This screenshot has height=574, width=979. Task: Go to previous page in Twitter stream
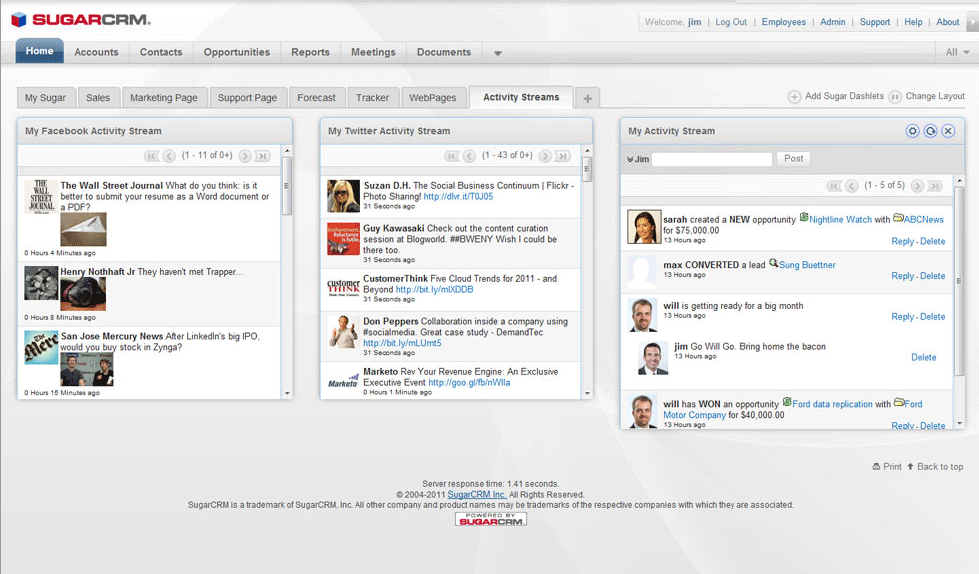[469, 156]
